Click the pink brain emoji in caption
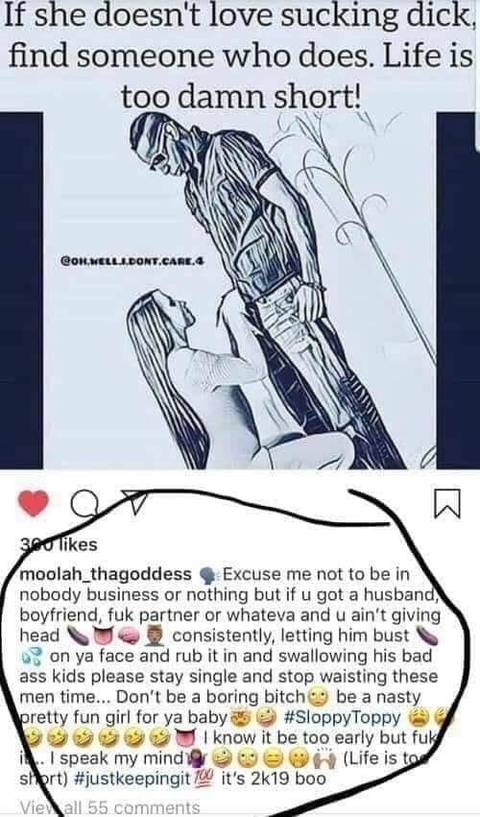This screenshot has height=817, width=480. pyautogui.click(x=128, y=636)
